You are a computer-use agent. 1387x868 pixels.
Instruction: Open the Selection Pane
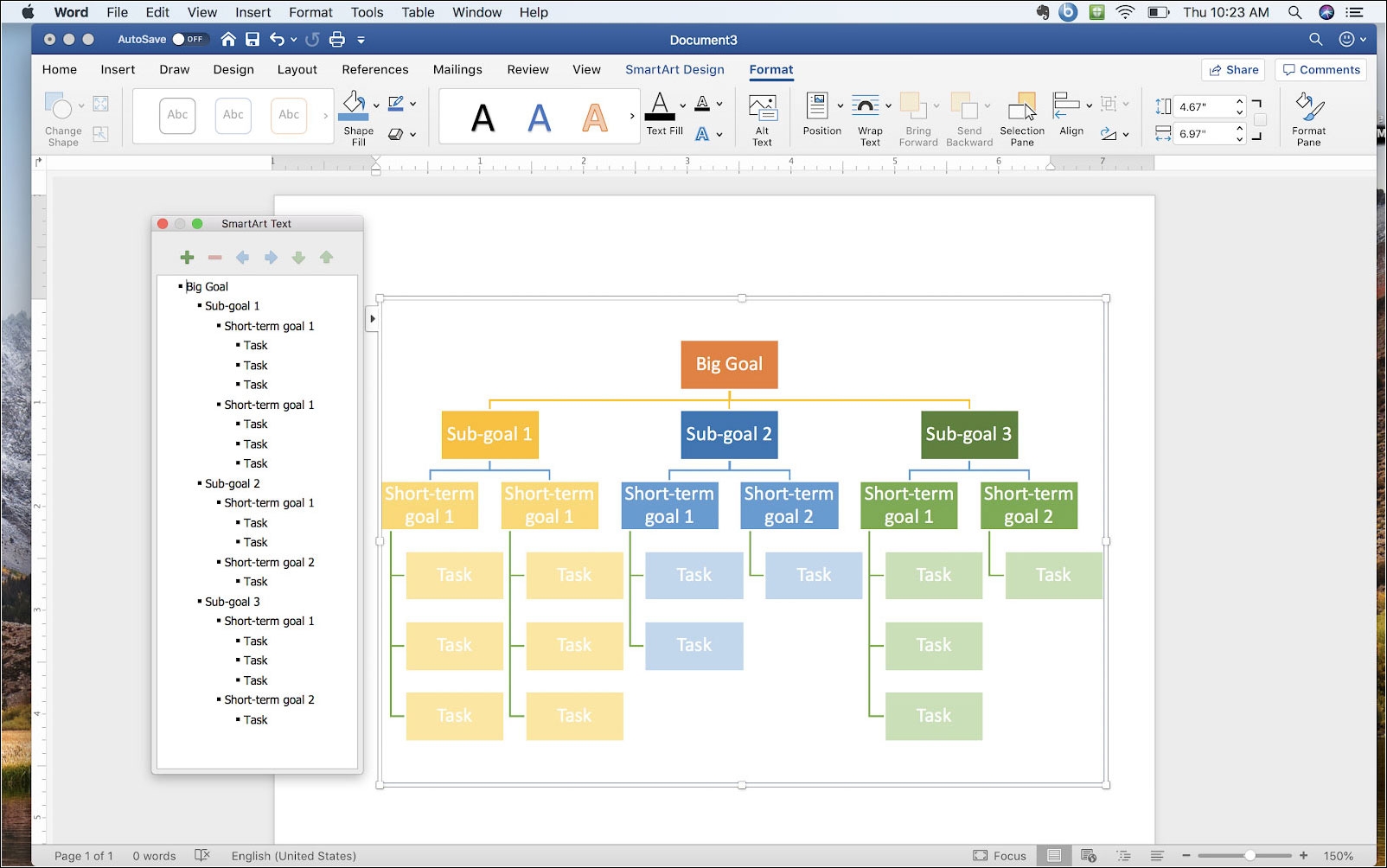point(1021,118)
